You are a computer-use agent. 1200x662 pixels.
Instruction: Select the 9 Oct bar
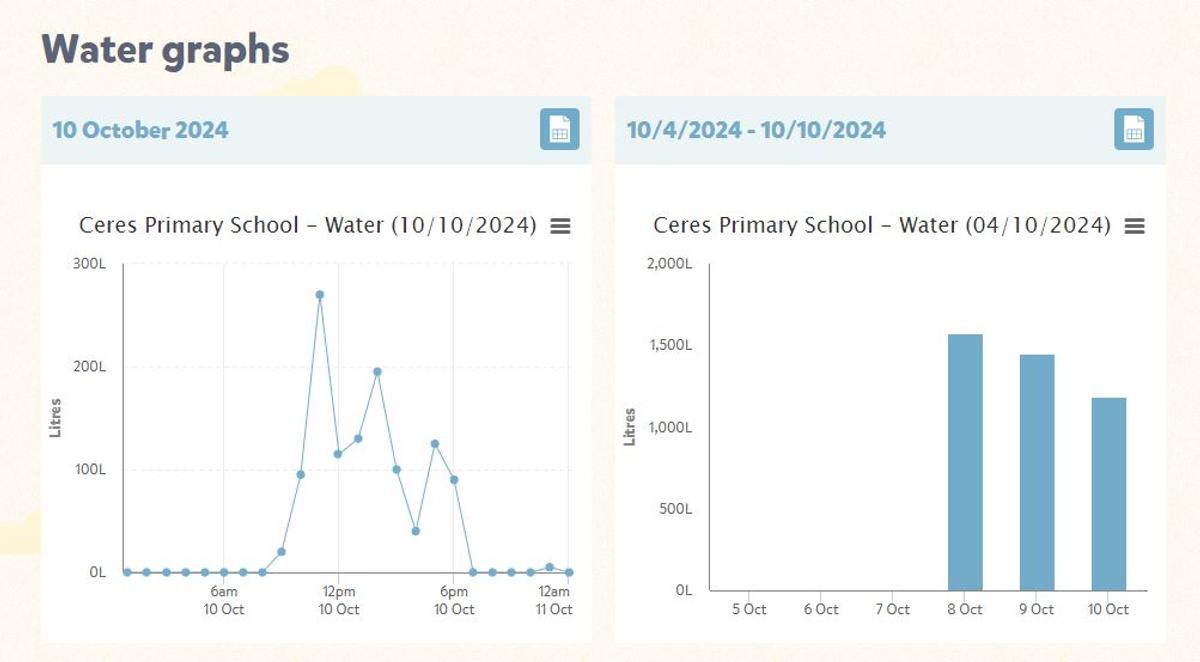point(1037,472)
